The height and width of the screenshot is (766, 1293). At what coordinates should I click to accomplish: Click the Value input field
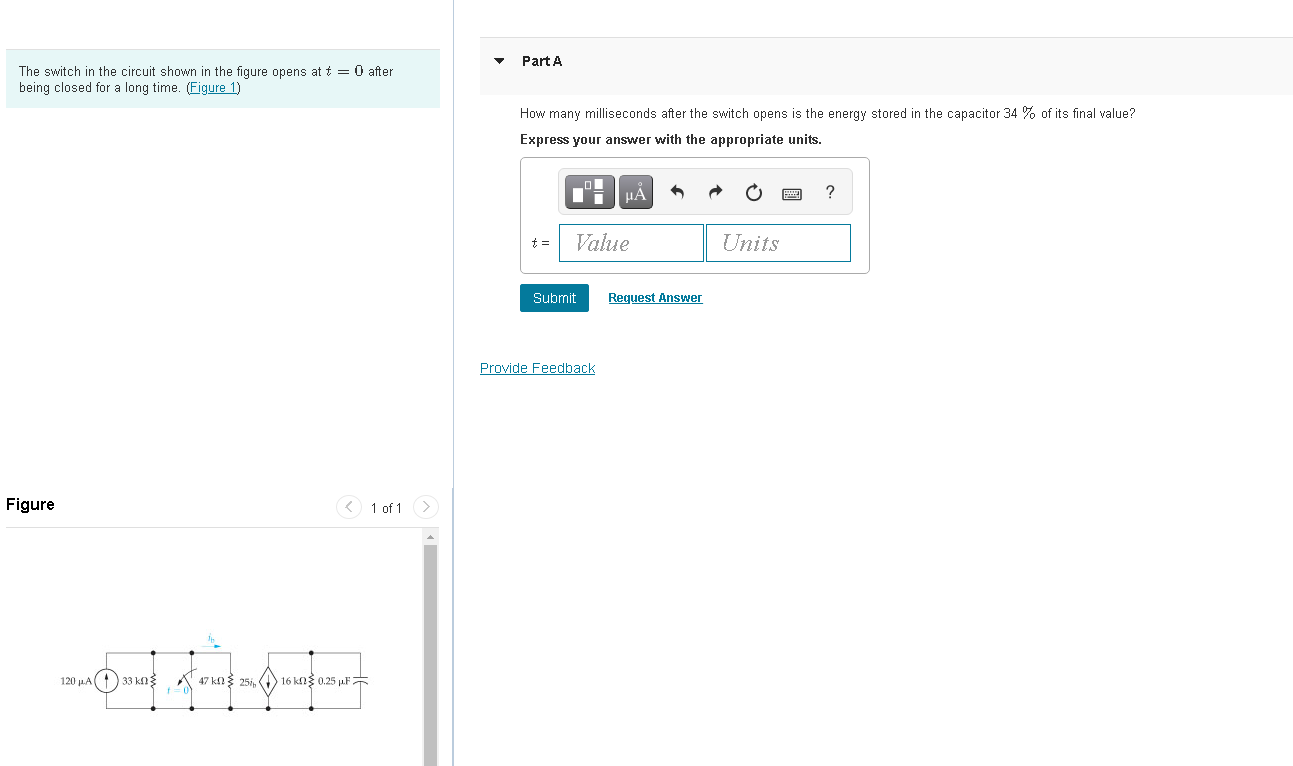(631, 243)
